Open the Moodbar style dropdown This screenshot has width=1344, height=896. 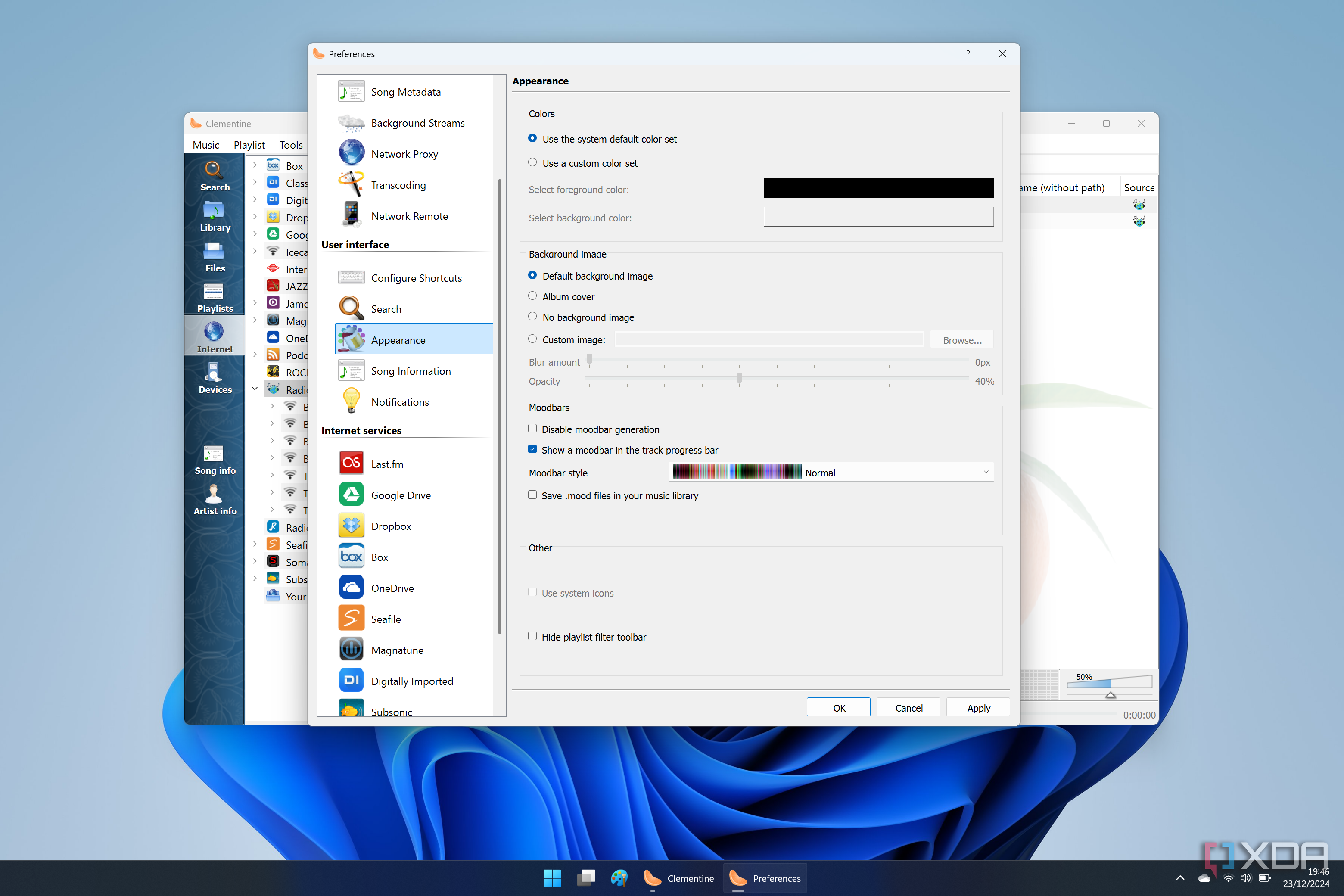tap(831, 473)
